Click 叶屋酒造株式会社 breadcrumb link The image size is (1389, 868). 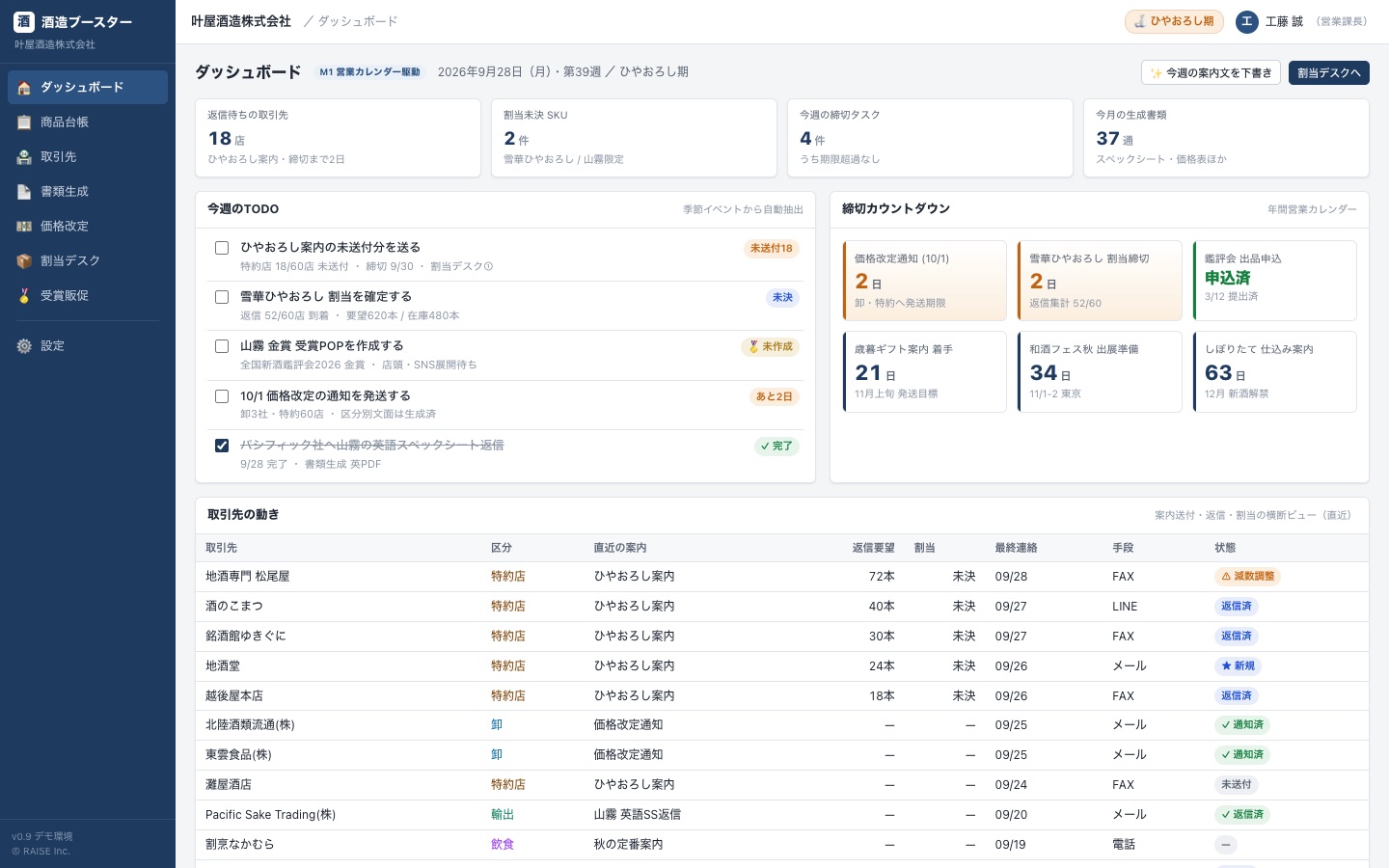pos(241,21)
